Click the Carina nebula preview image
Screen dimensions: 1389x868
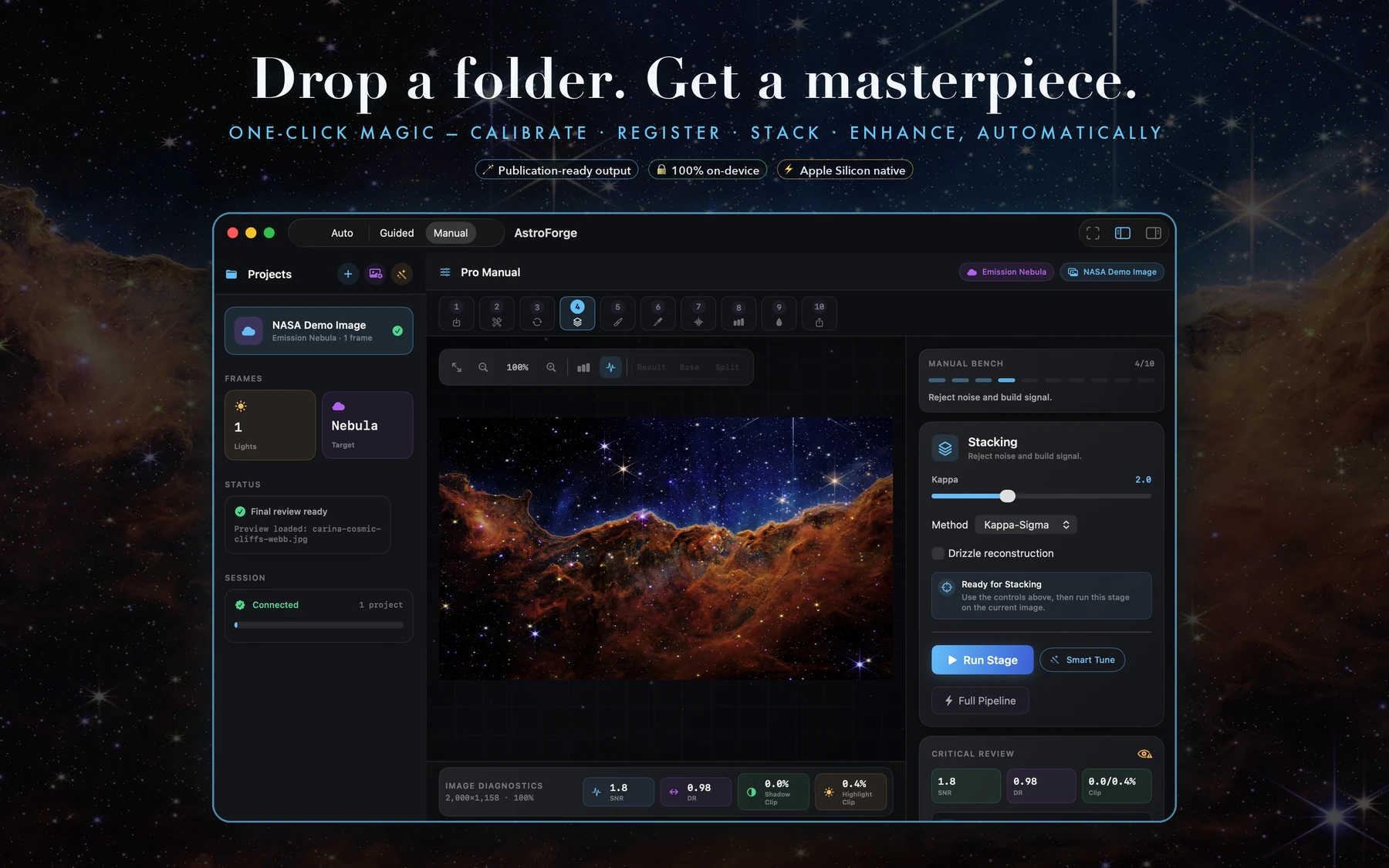coord(666,549)
